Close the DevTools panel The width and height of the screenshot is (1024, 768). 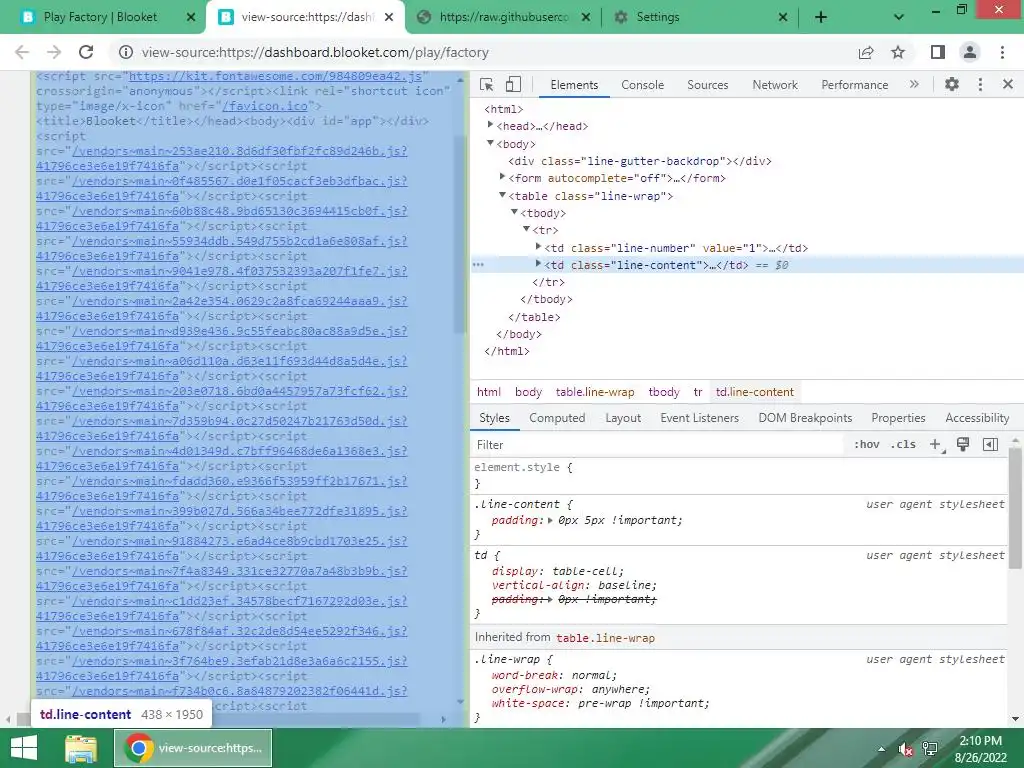(x=1008, y=84)
